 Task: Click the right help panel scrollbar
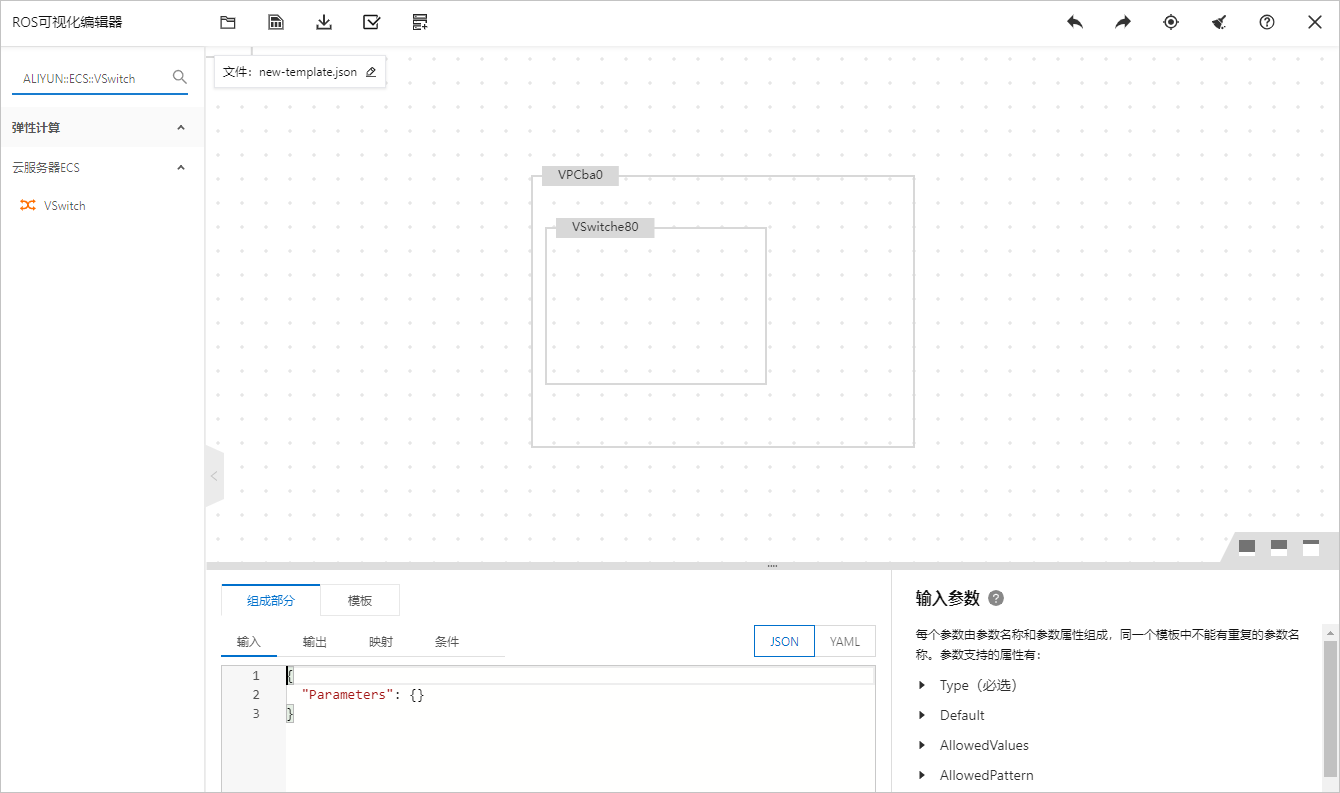1330,710
